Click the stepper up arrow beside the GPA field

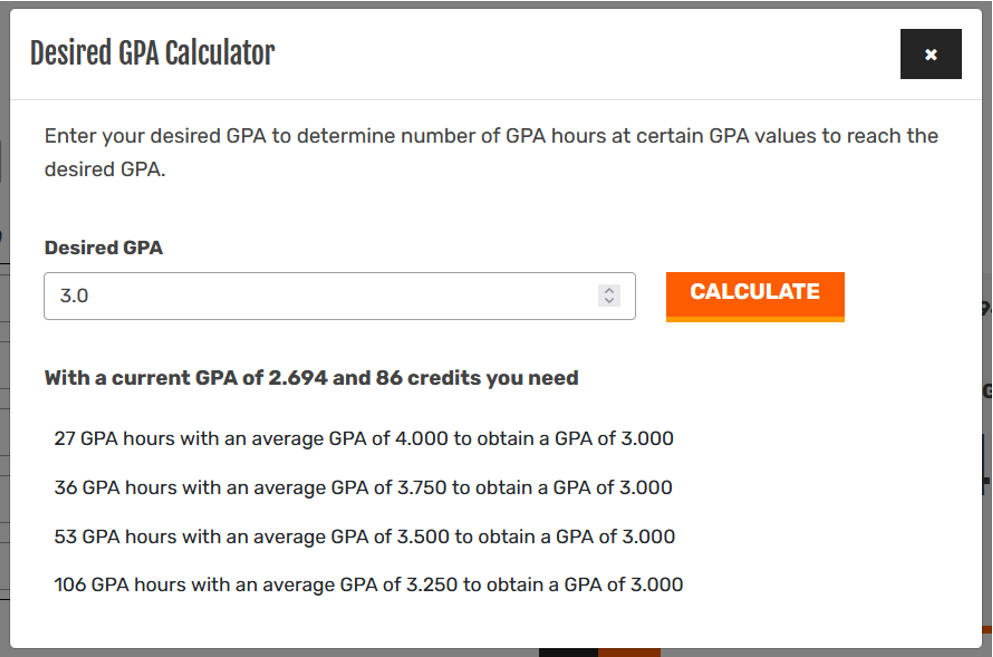pos(610,290)
